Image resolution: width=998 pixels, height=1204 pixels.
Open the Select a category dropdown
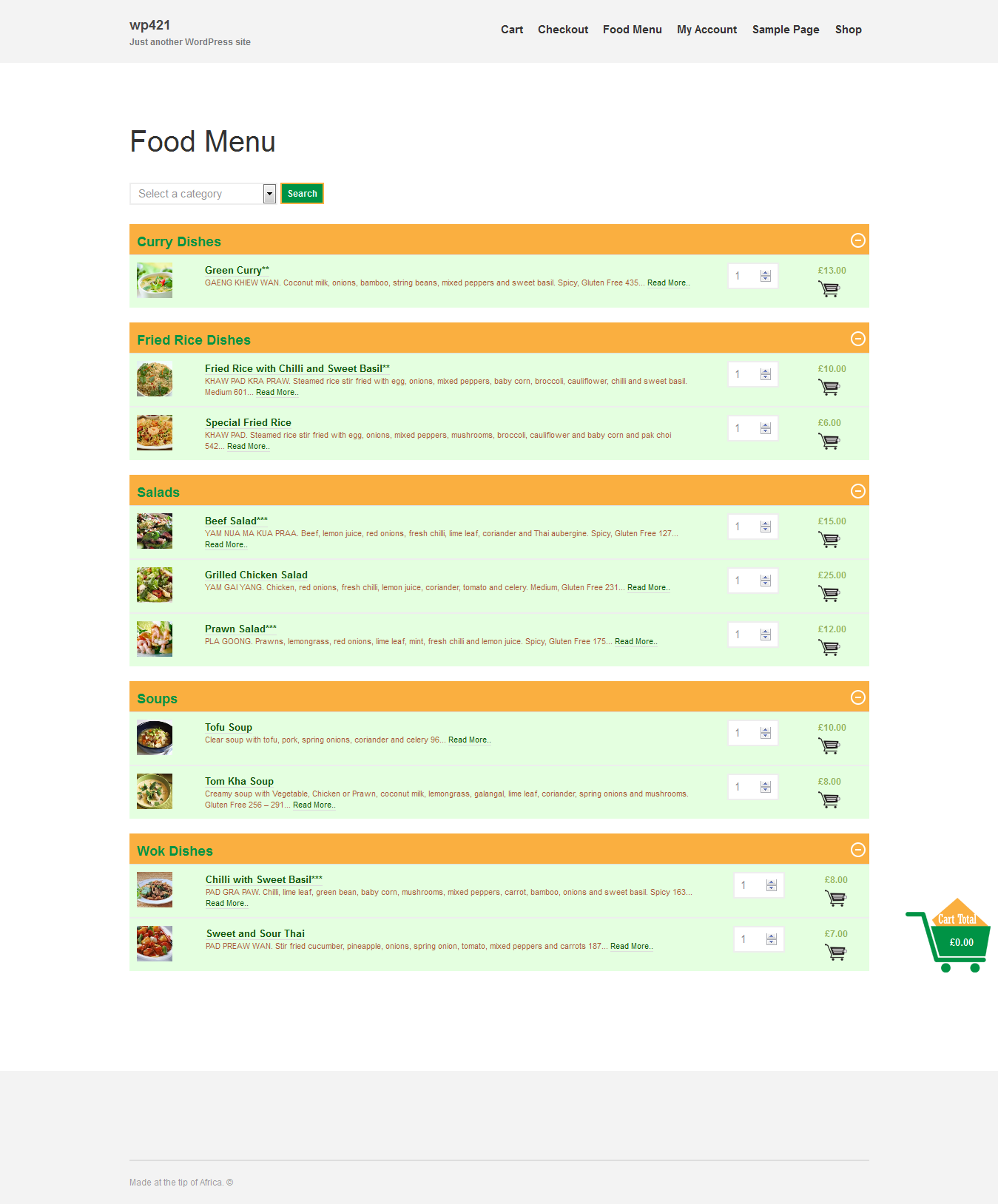[x=269, y=193]
